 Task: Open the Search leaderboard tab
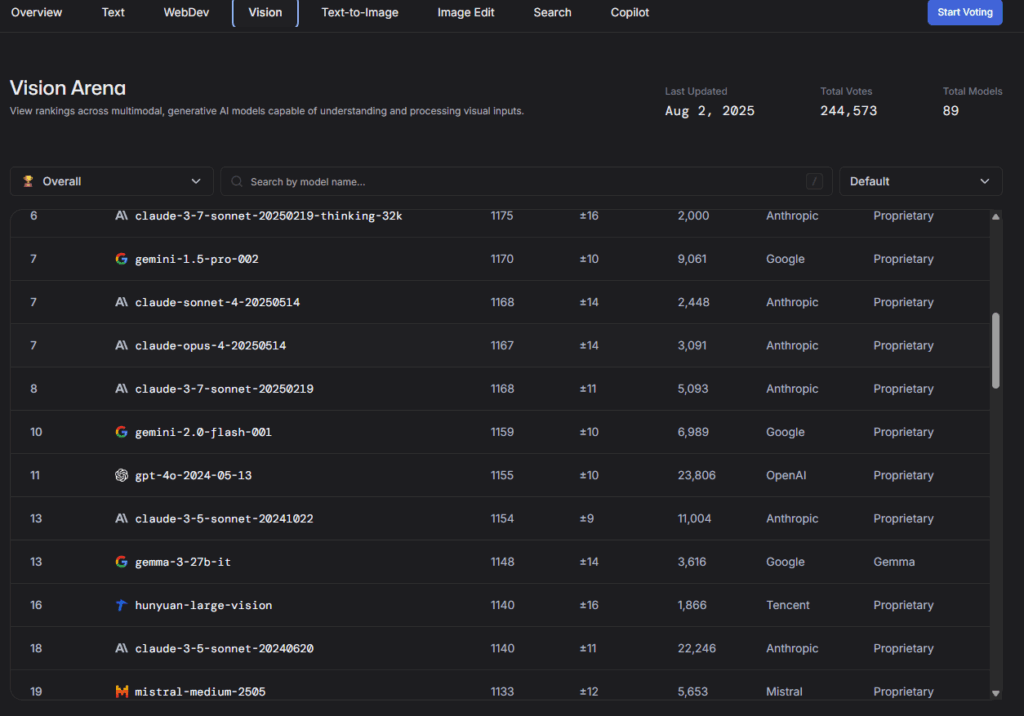coord(552,12)
